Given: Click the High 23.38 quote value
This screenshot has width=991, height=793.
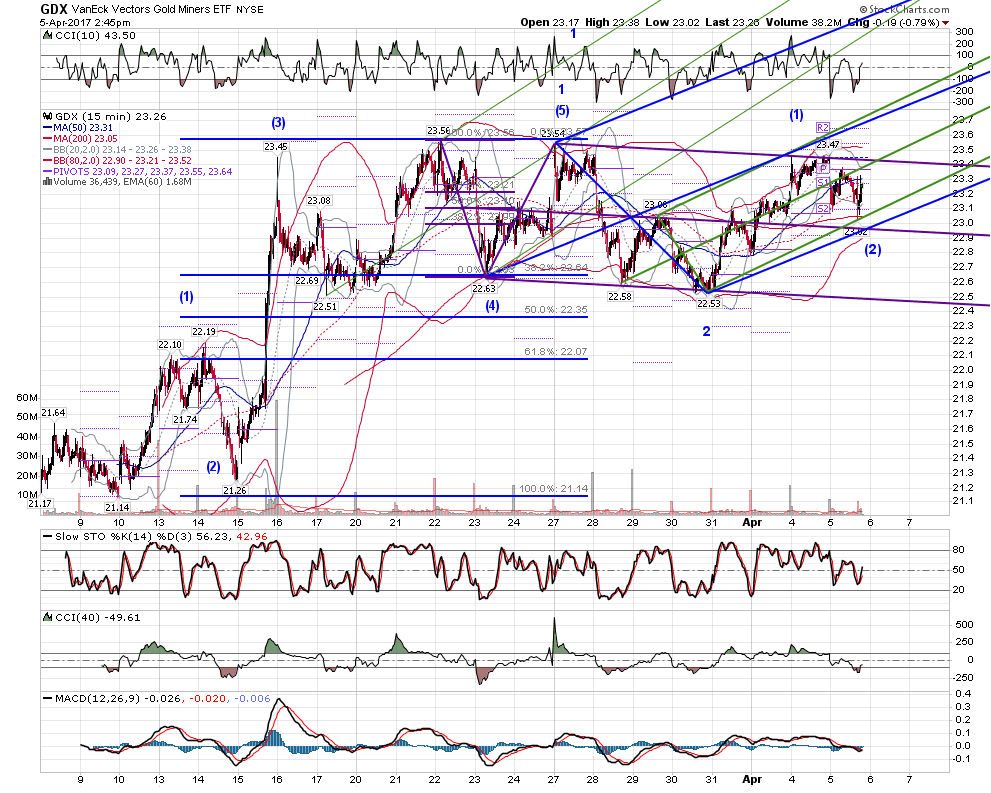Looking at the screenshot, I should point(612,22).
